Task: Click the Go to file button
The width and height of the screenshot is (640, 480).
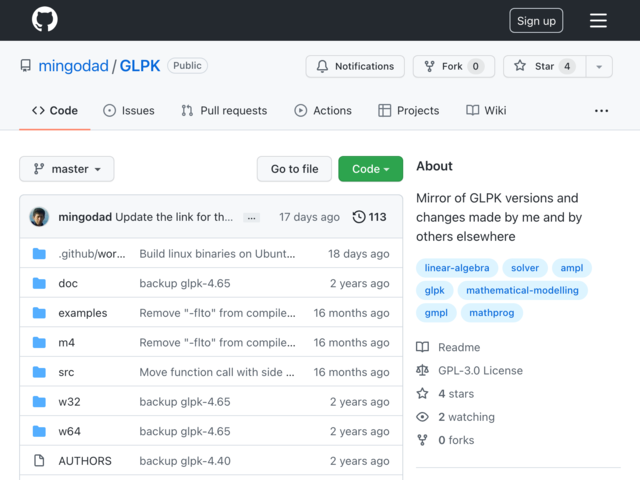Action: tap(294, 169)
